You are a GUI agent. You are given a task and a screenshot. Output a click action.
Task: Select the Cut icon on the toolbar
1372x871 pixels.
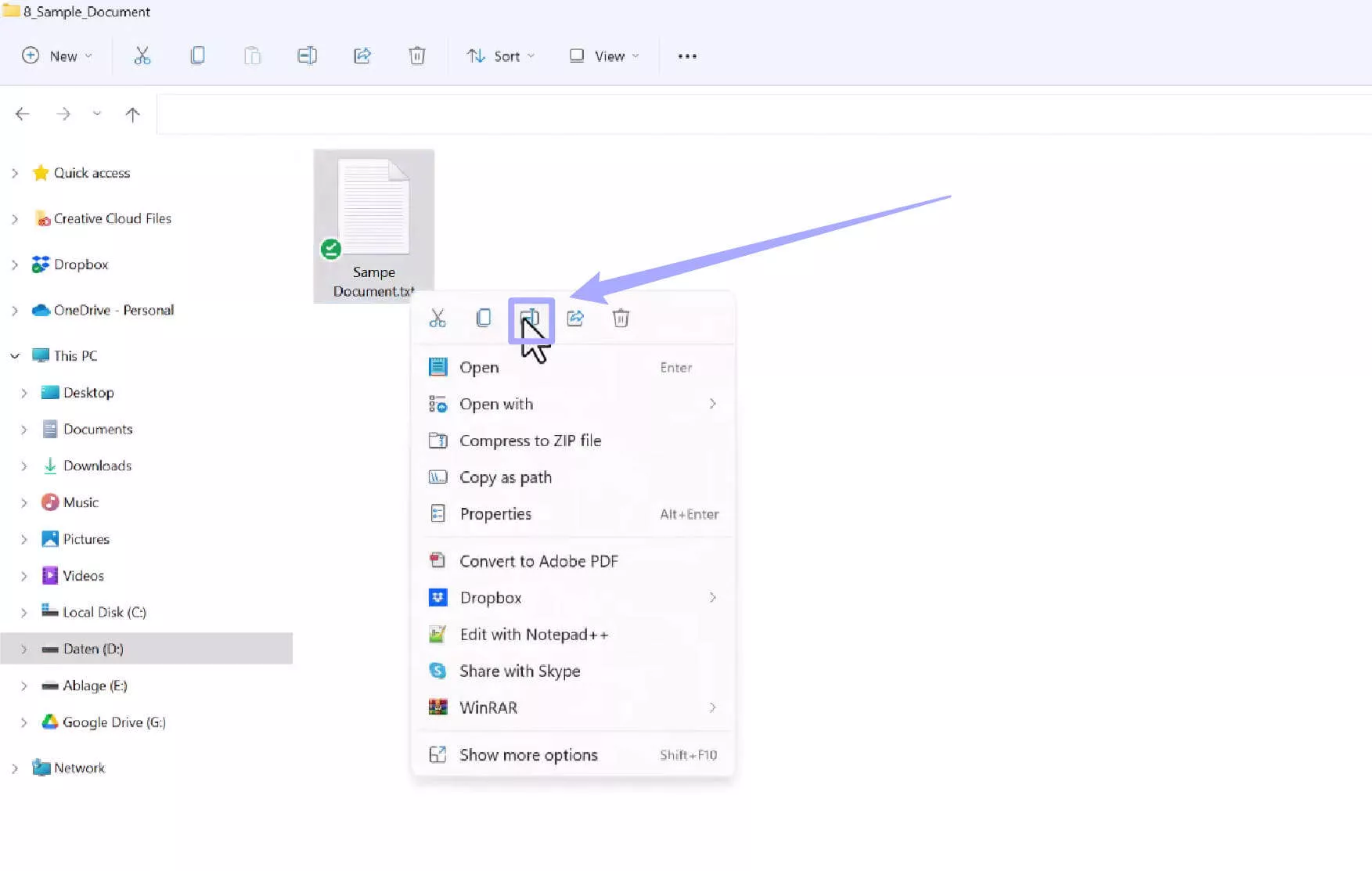[142, 56]
